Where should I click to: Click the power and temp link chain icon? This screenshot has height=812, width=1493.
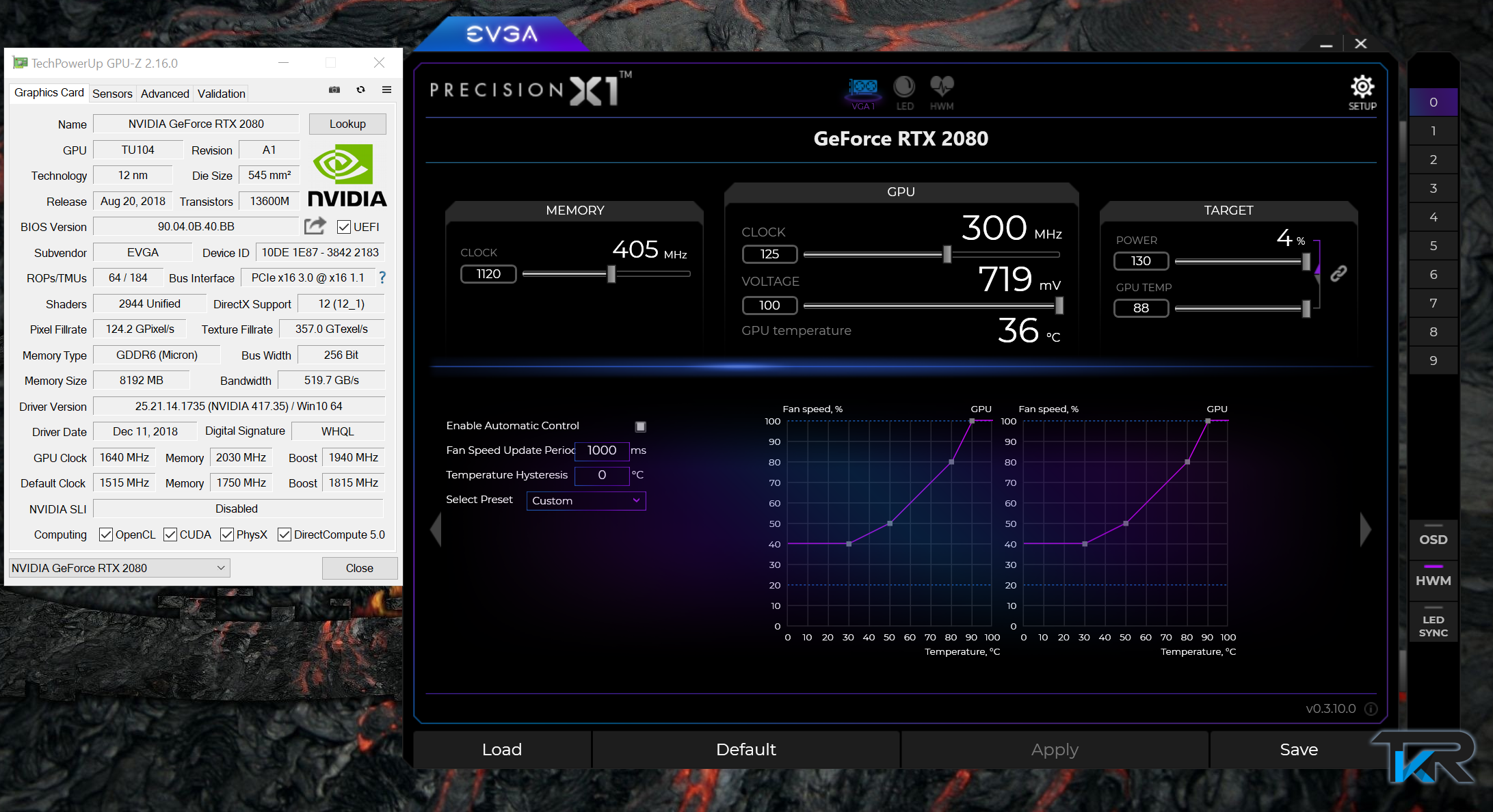click(1338, 273)
